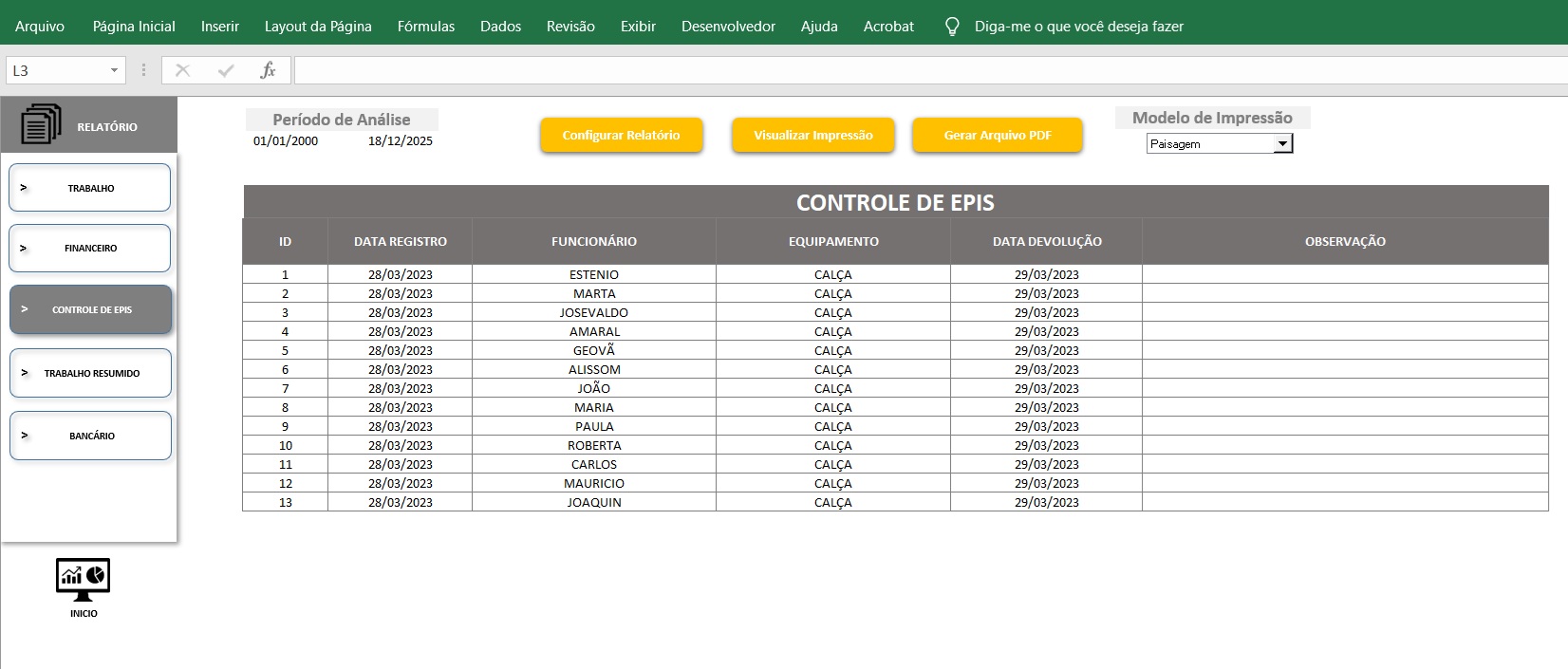Select the JOÃO employee cell
The height and width of the screenshot is (669, 1568).
tap(594, 388)
